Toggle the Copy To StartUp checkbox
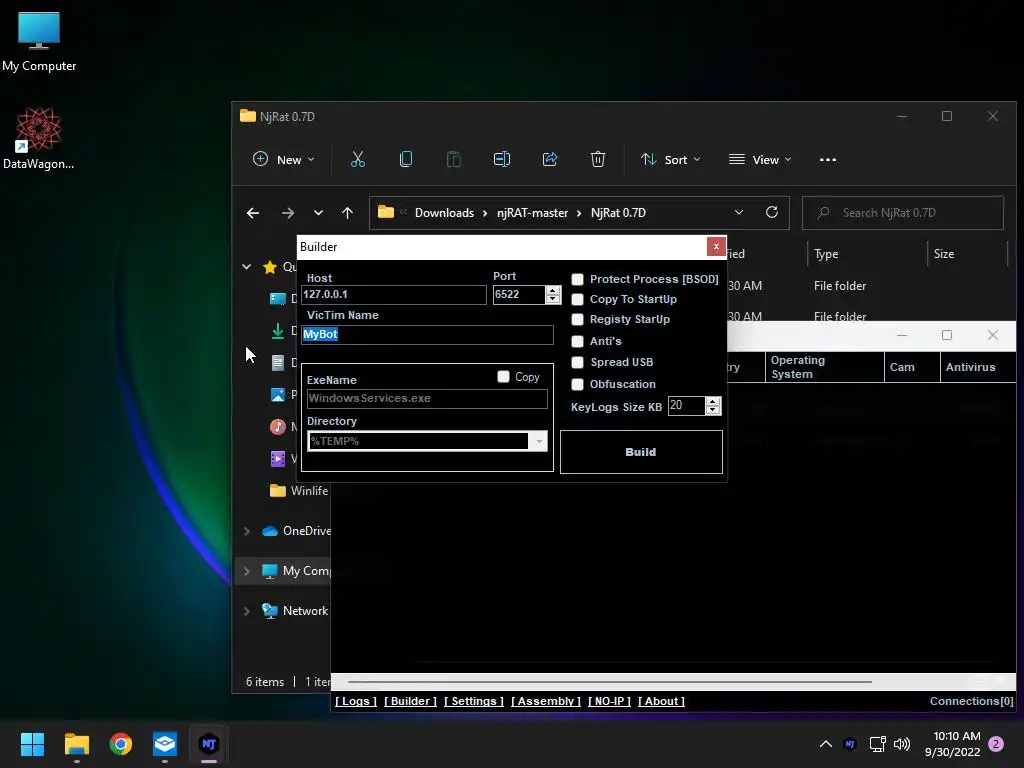Image resolution: width=1024 pixels, height=768 pixels. pos(577,299)
